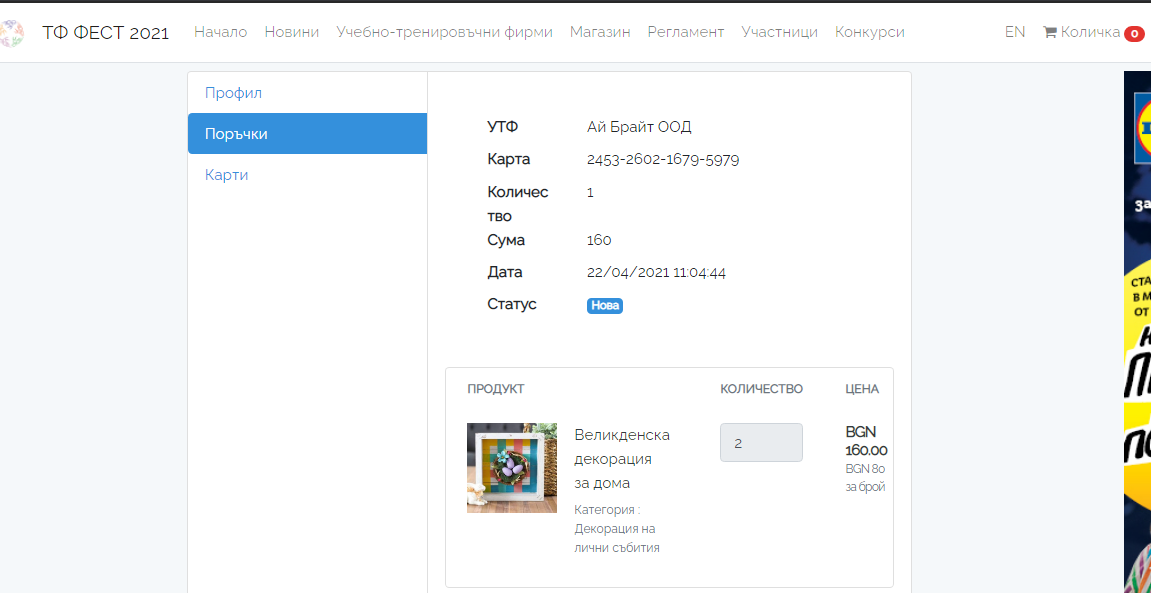Go to the Новини page

(291, 32)
